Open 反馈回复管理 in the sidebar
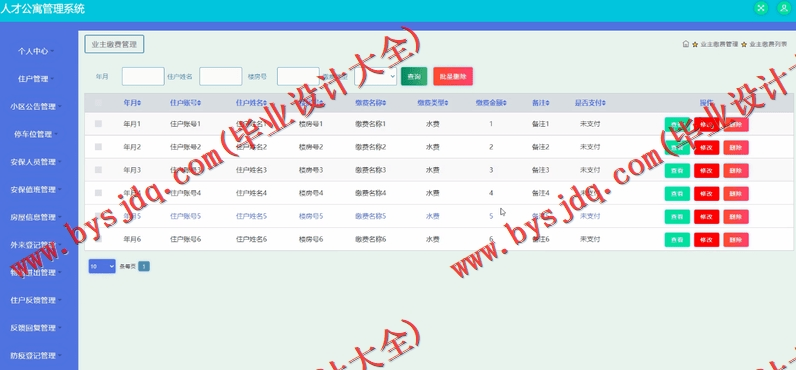This screenshot has width=796, height=370. [36, 328]
